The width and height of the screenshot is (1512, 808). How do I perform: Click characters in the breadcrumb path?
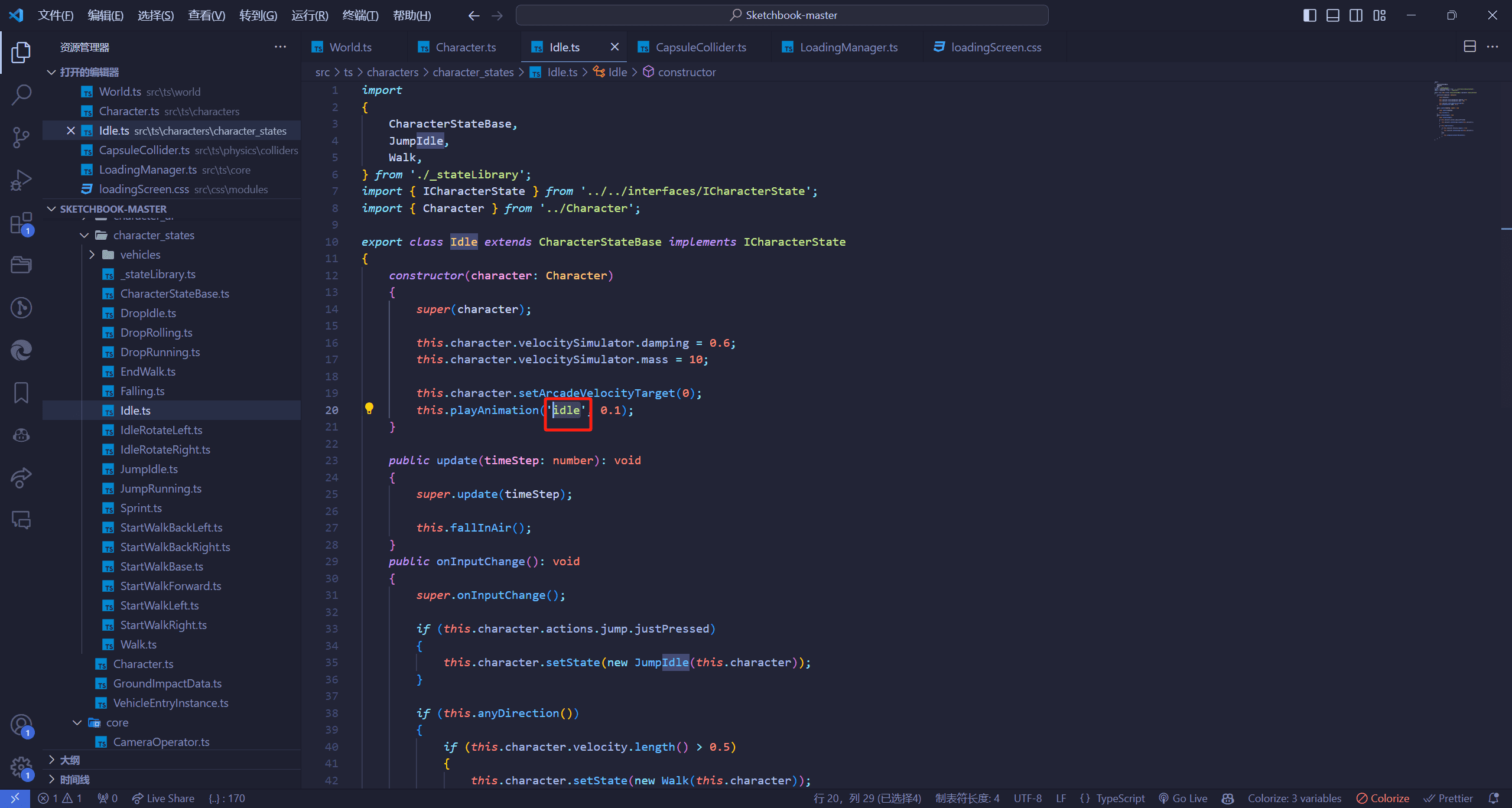tap(392, 72)
